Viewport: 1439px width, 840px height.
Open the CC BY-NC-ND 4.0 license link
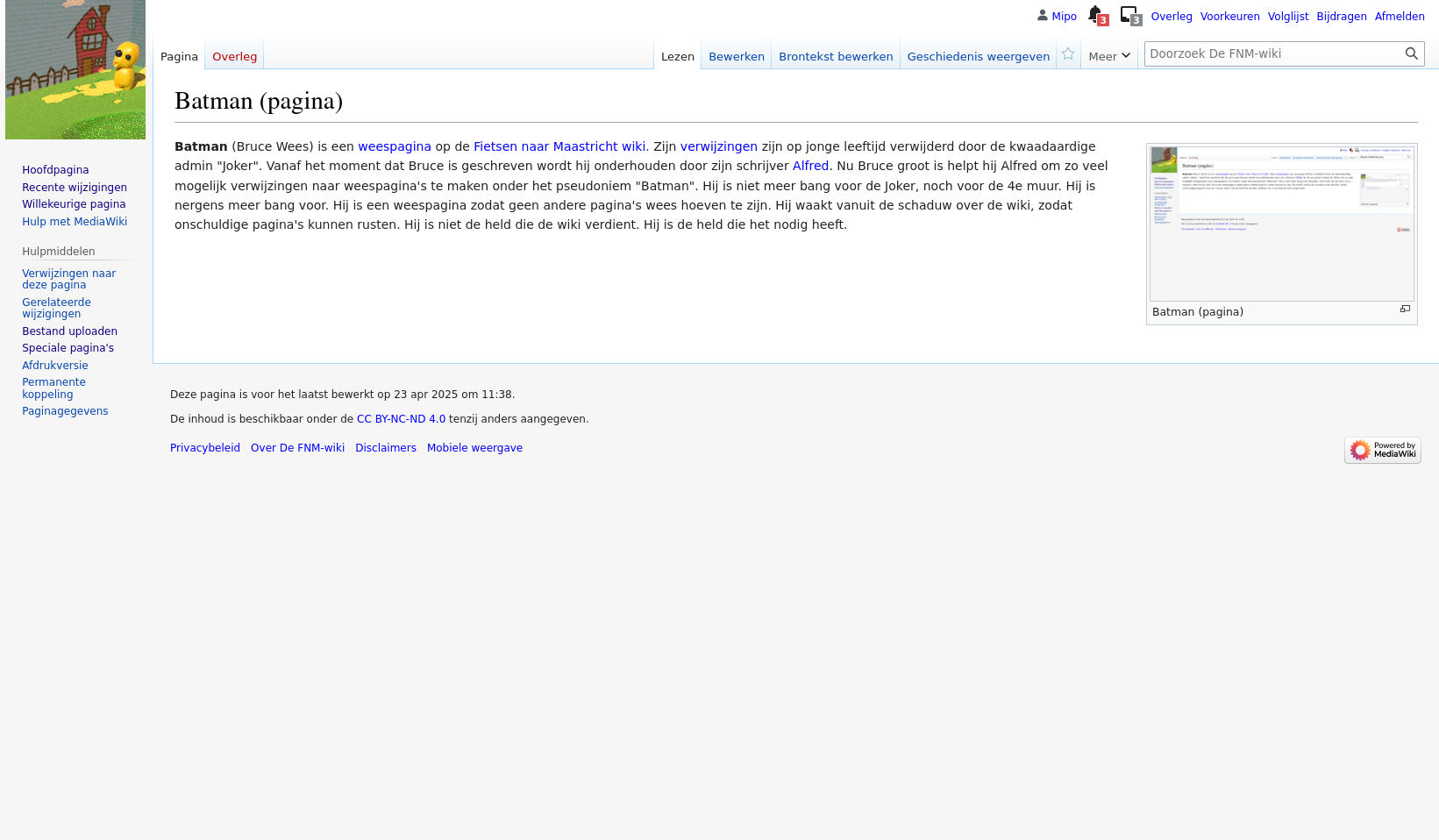tap(401, 419)
